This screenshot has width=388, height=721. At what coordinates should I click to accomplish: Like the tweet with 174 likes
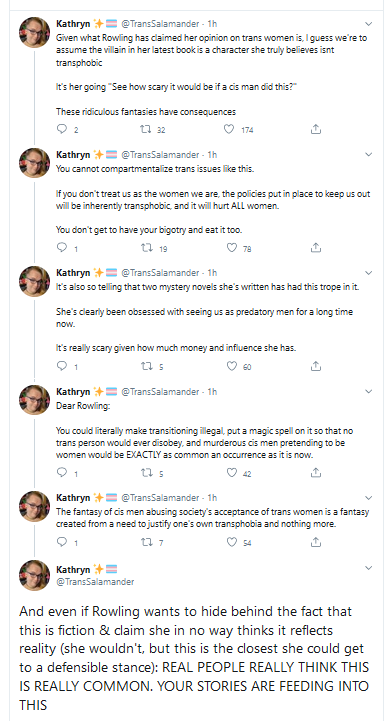pyautogui.click(x=229, y=129)
